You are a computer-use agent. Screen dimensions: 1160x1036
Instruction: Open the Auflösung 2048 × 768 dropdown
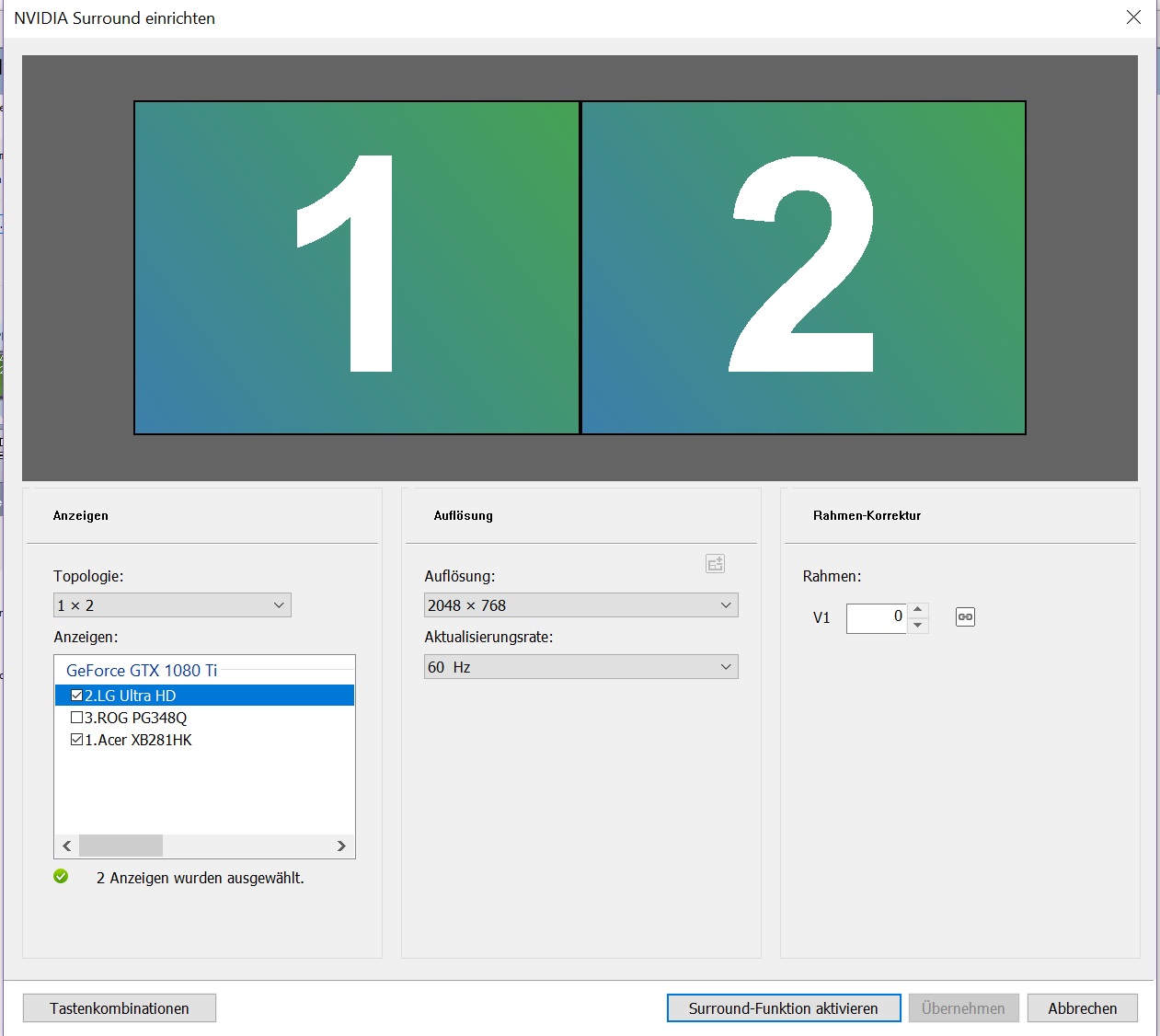point(581,605)
